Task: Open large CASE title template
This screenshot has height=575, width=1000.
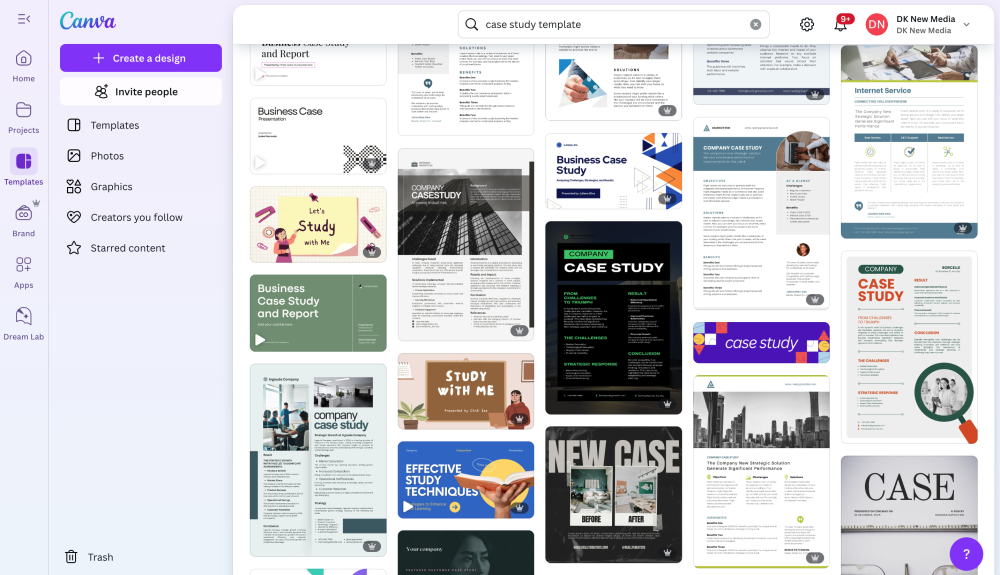Action: (909, 515)
